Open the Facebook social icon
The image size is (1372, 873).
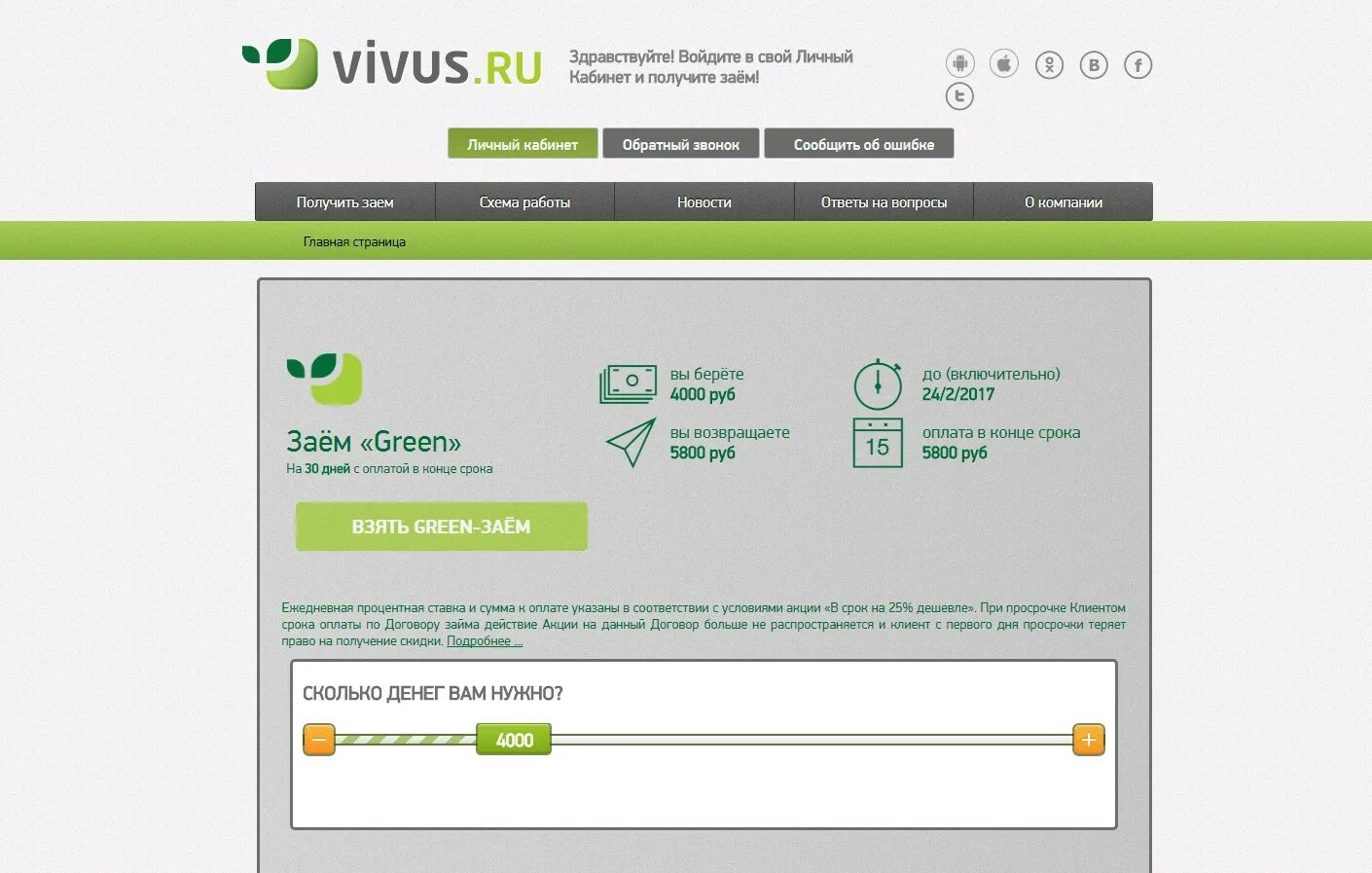1138,65
